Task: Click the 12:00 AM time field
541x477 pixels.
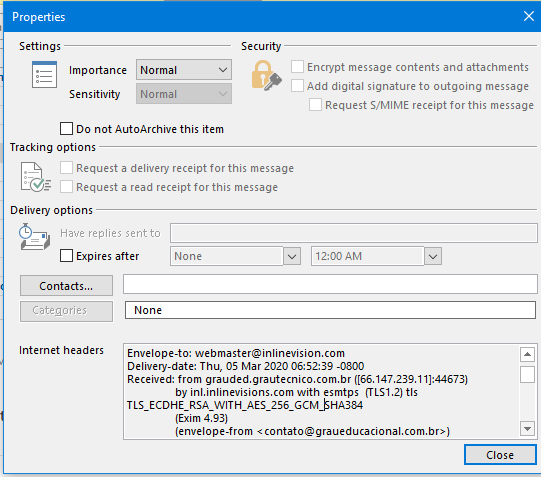Action: click(368, 256)
